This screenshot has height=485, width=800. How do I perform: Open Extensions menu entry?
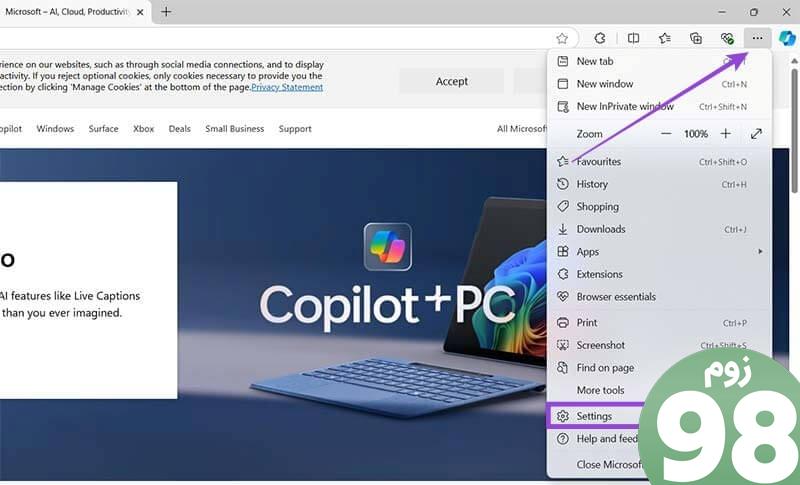(x=658, y=274)
